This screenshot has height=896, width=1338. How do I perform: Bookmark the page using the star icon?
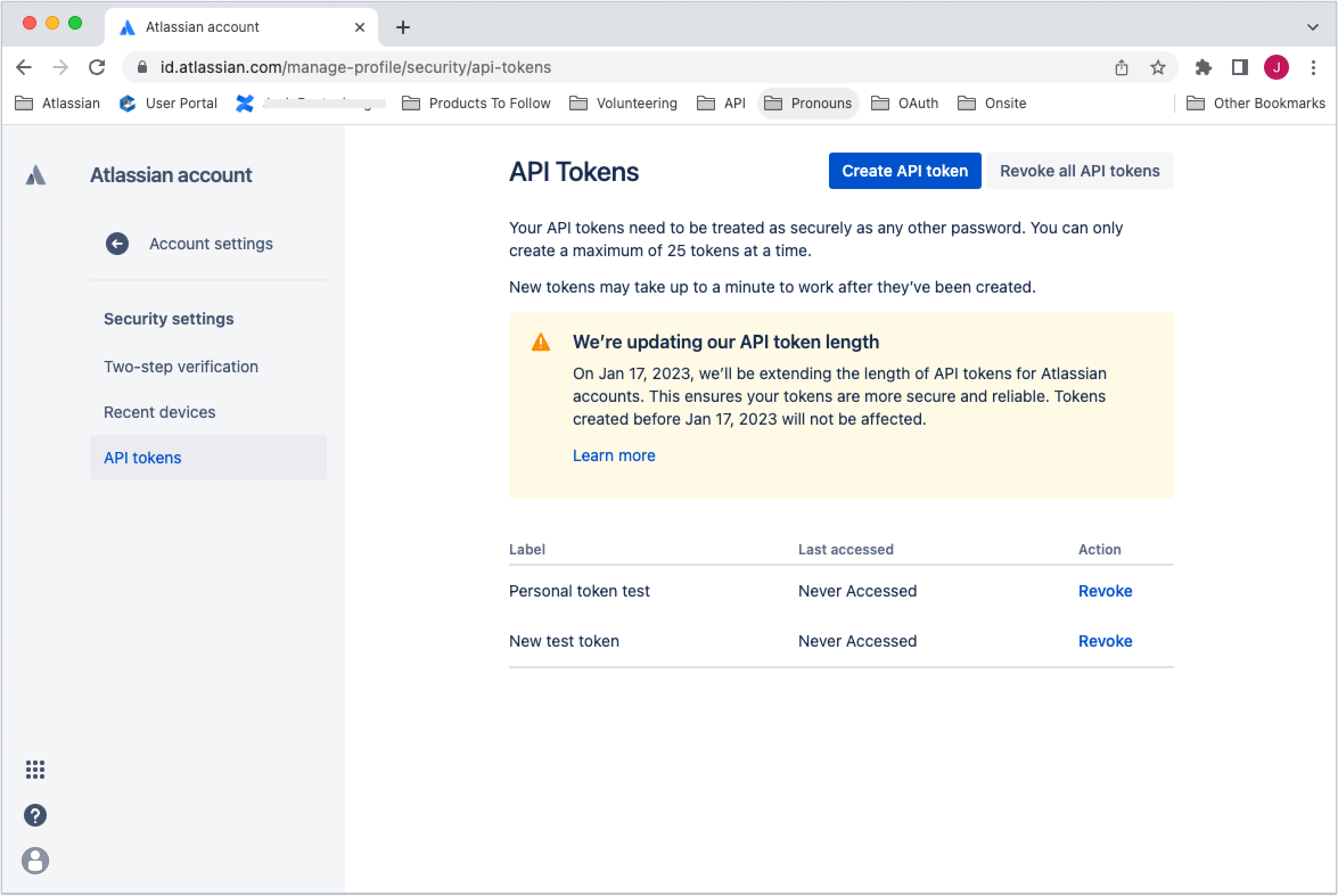click(x=1158, y=67)
